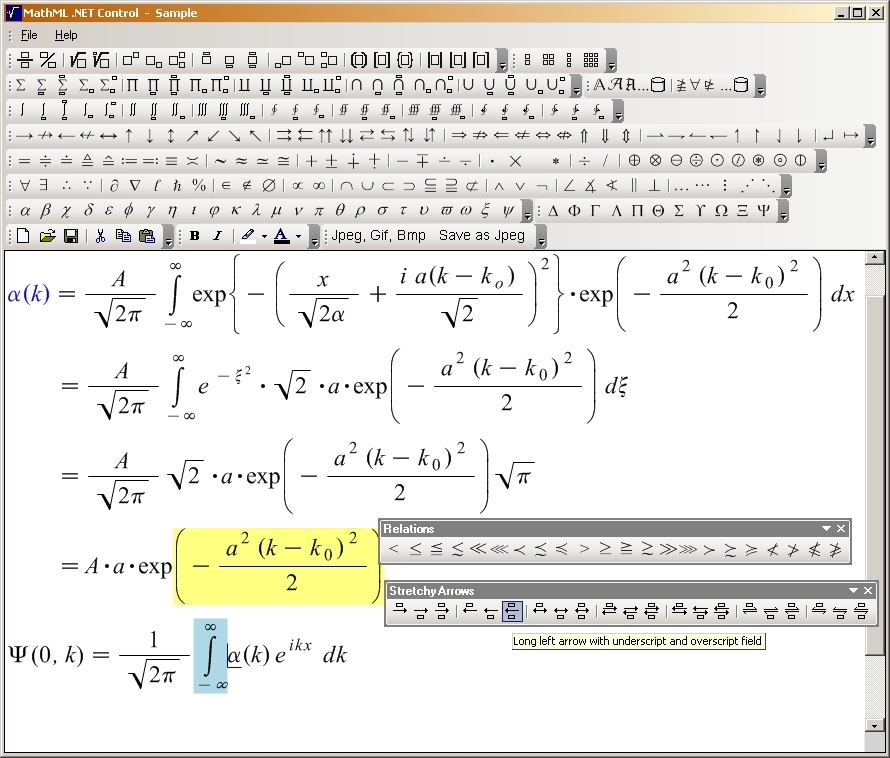Screen dimensions: 890x758
Task: Toggle Italic formatting
Action: click(x=217, y=236)
